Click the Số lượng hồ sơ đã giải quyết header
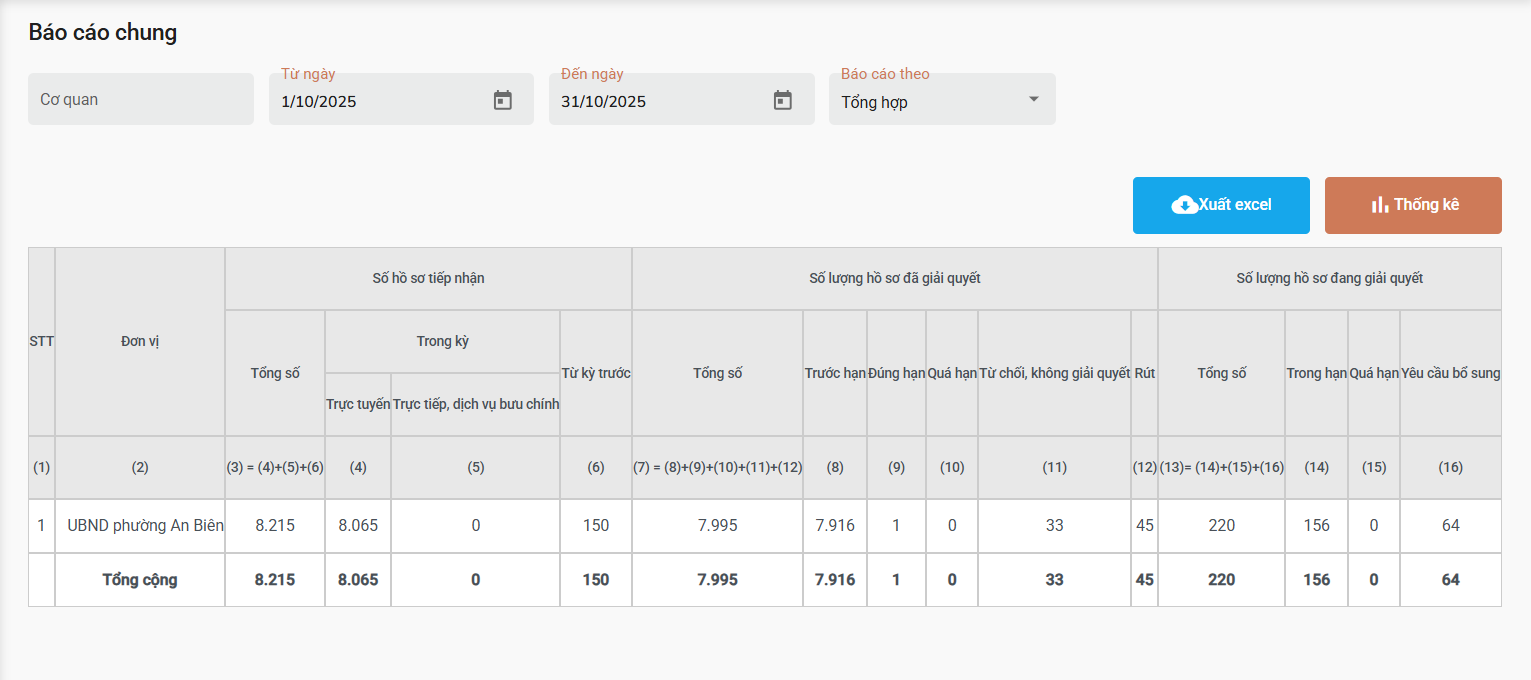Viewport: 1531px width, 680px height. coord(894,278)
